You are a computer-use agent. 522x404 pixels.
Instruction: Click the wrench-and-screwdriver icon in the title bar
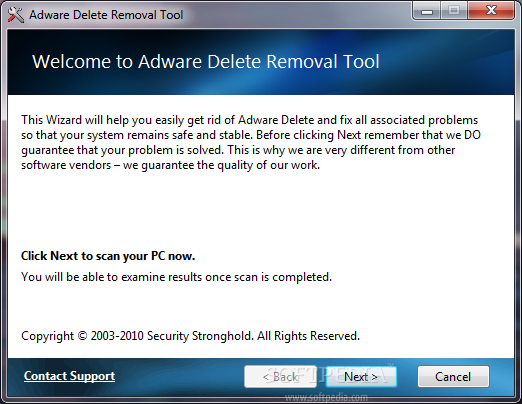[x=16, y=15]
